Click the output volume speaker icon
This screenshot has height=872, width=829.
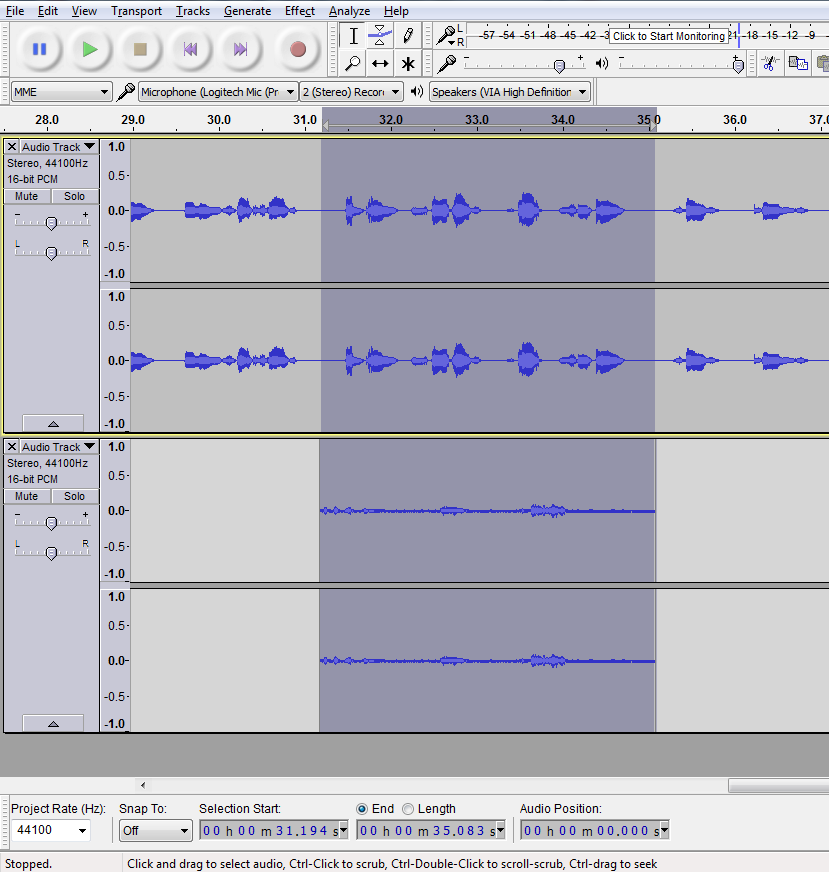click(602, 63)
